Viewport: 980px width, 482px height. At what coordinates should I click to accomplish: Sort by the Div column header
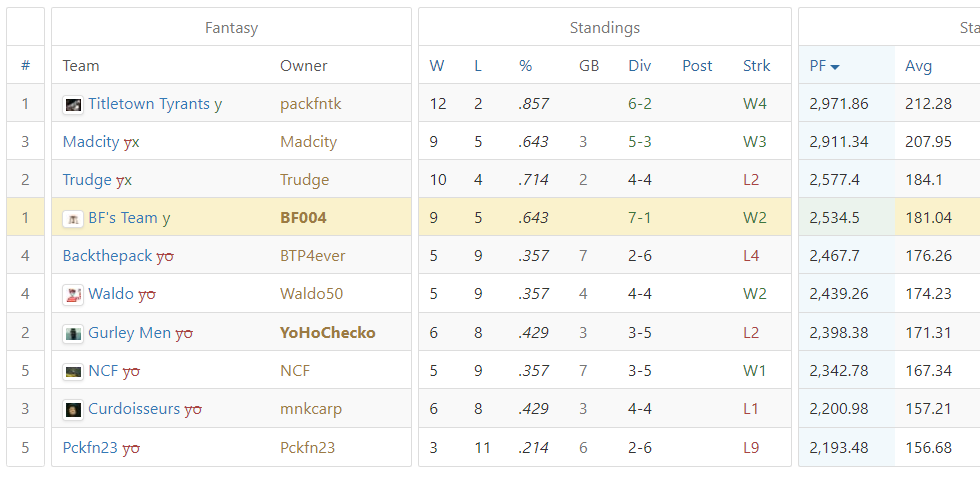pyautogui.click(x=639, y=66)
